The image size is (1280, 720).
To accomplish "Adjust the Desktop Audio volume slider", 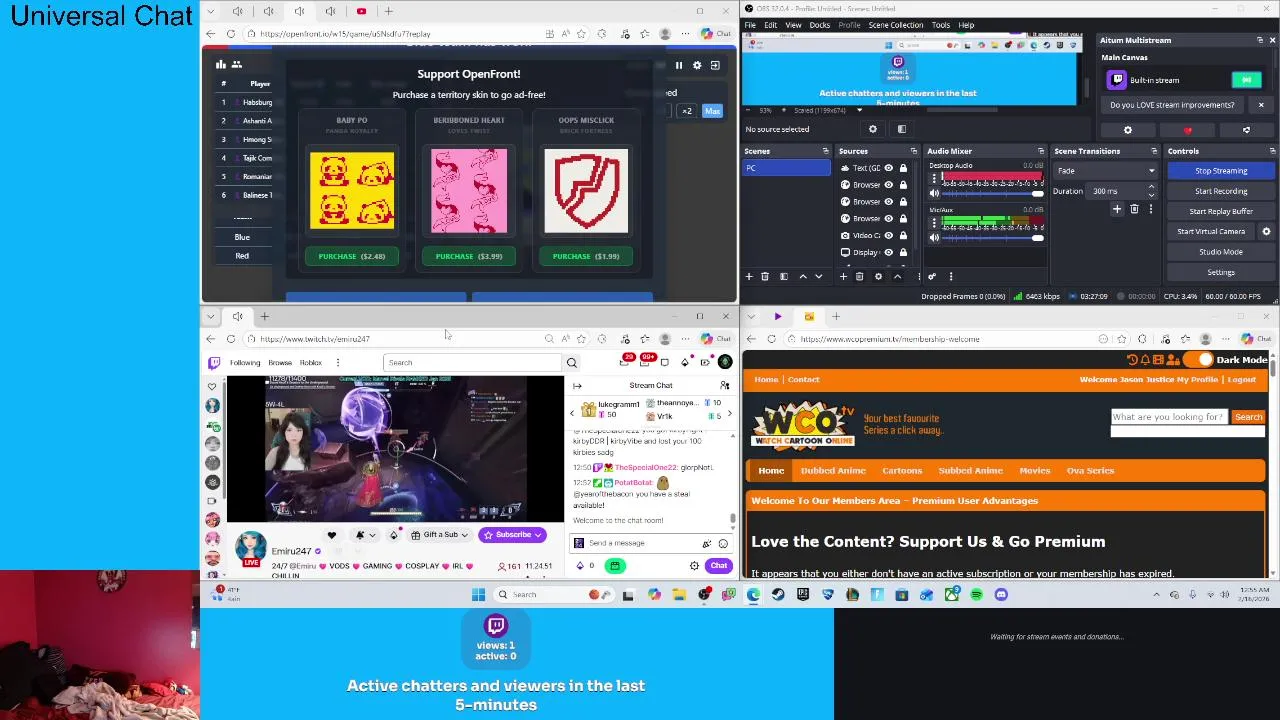I will coord(994,193).
